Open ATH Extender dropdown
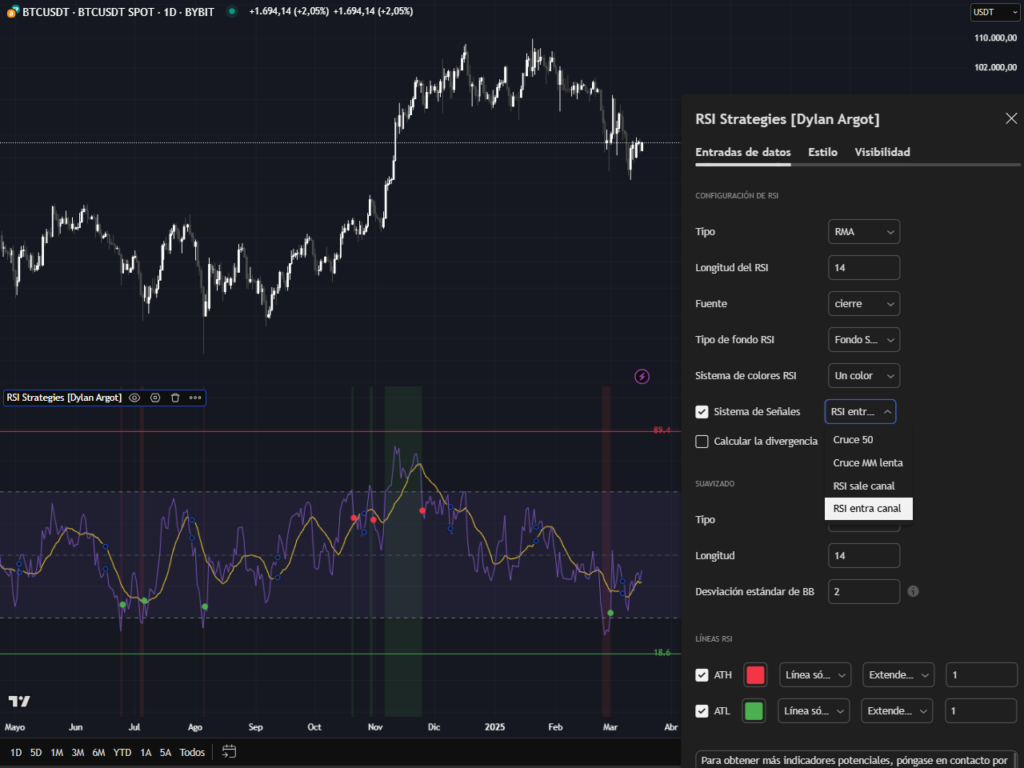This screenshot has width=1024, height=768. (898, 675)
